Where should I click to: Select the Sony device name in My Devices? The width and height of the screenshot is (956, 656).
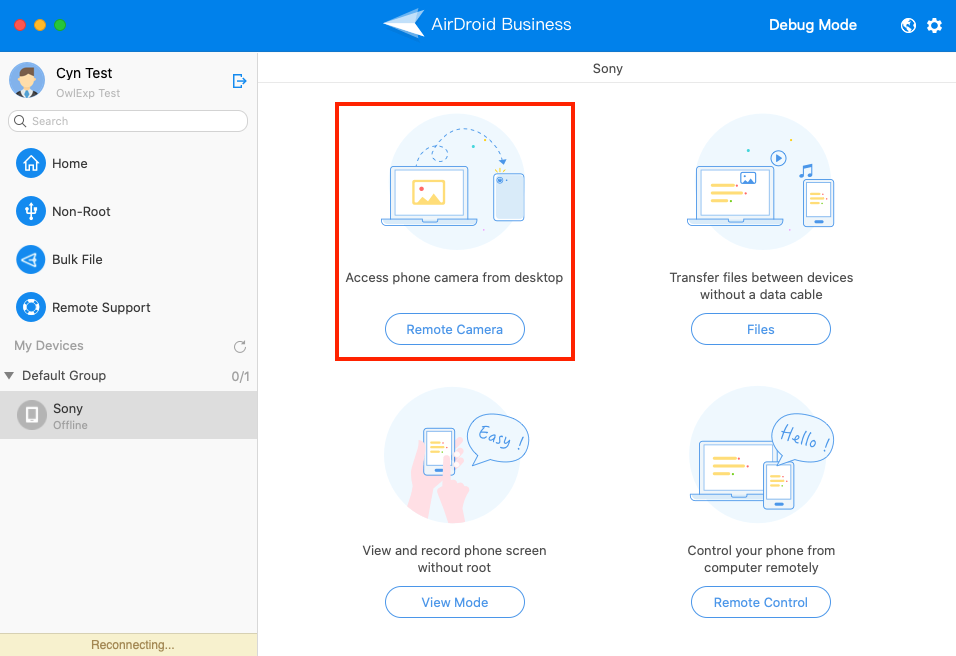pos(68,408)
